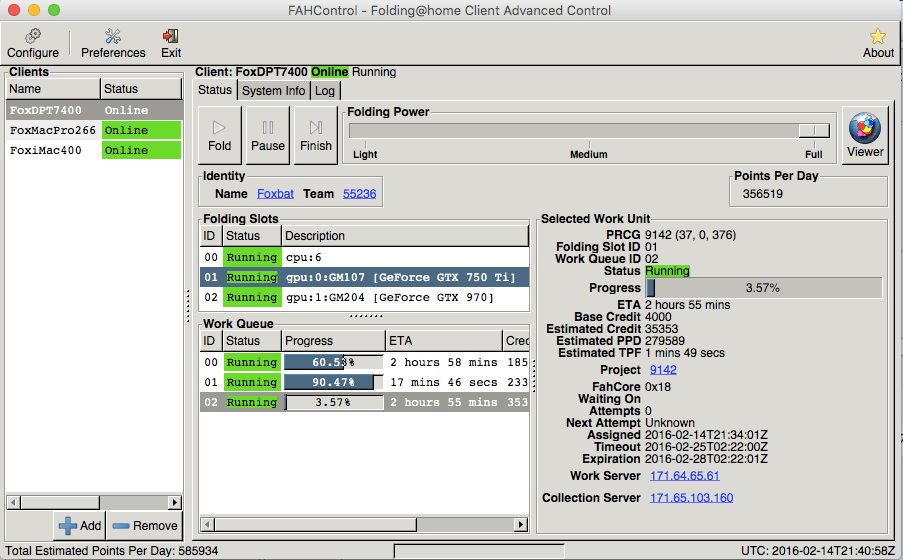Select slot 02 GeForce GTX 970
Screen dimensions: 903x560
pos(365,297)
